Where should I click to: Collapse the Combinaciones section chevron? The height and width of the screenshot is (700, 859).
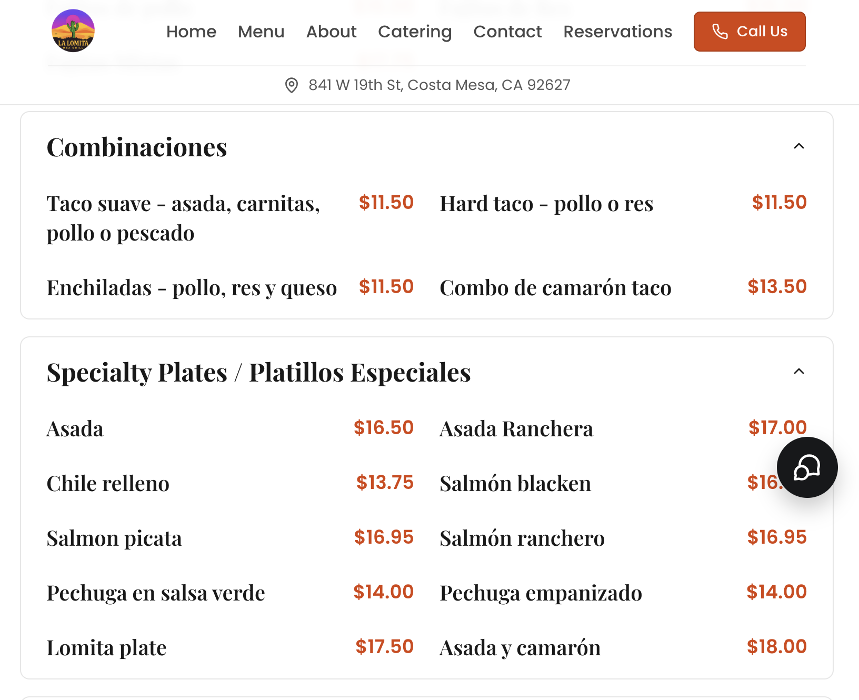click(x=799, y=146)
